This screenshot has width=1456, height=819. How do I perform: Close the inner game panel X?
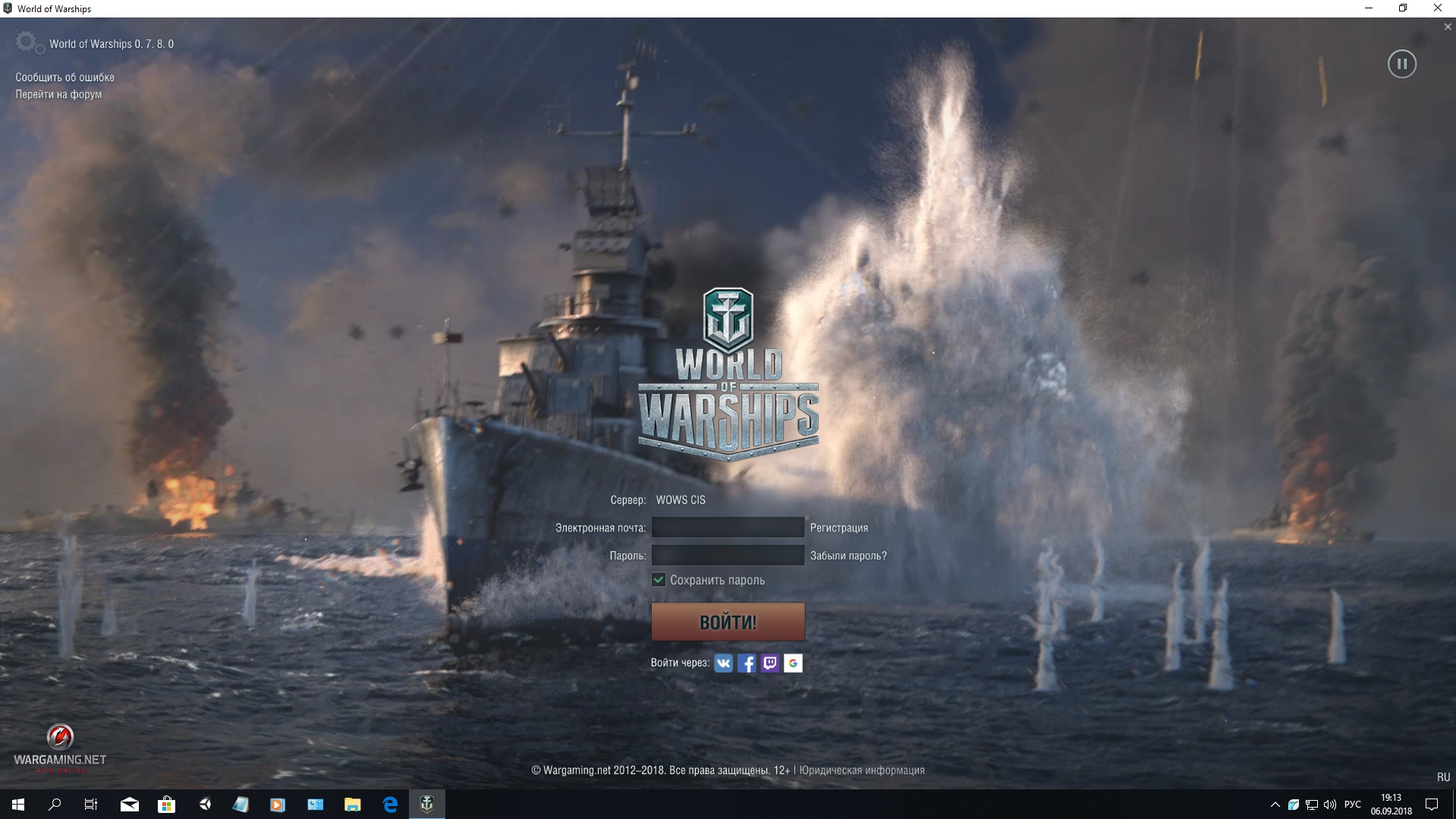(1448, 27)
